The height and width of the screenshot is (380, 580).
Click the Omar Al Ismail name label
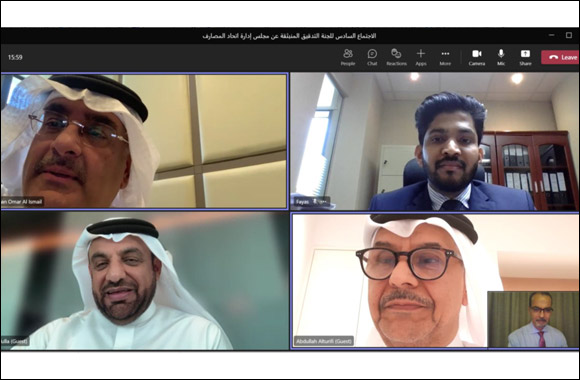coord(22,202)
